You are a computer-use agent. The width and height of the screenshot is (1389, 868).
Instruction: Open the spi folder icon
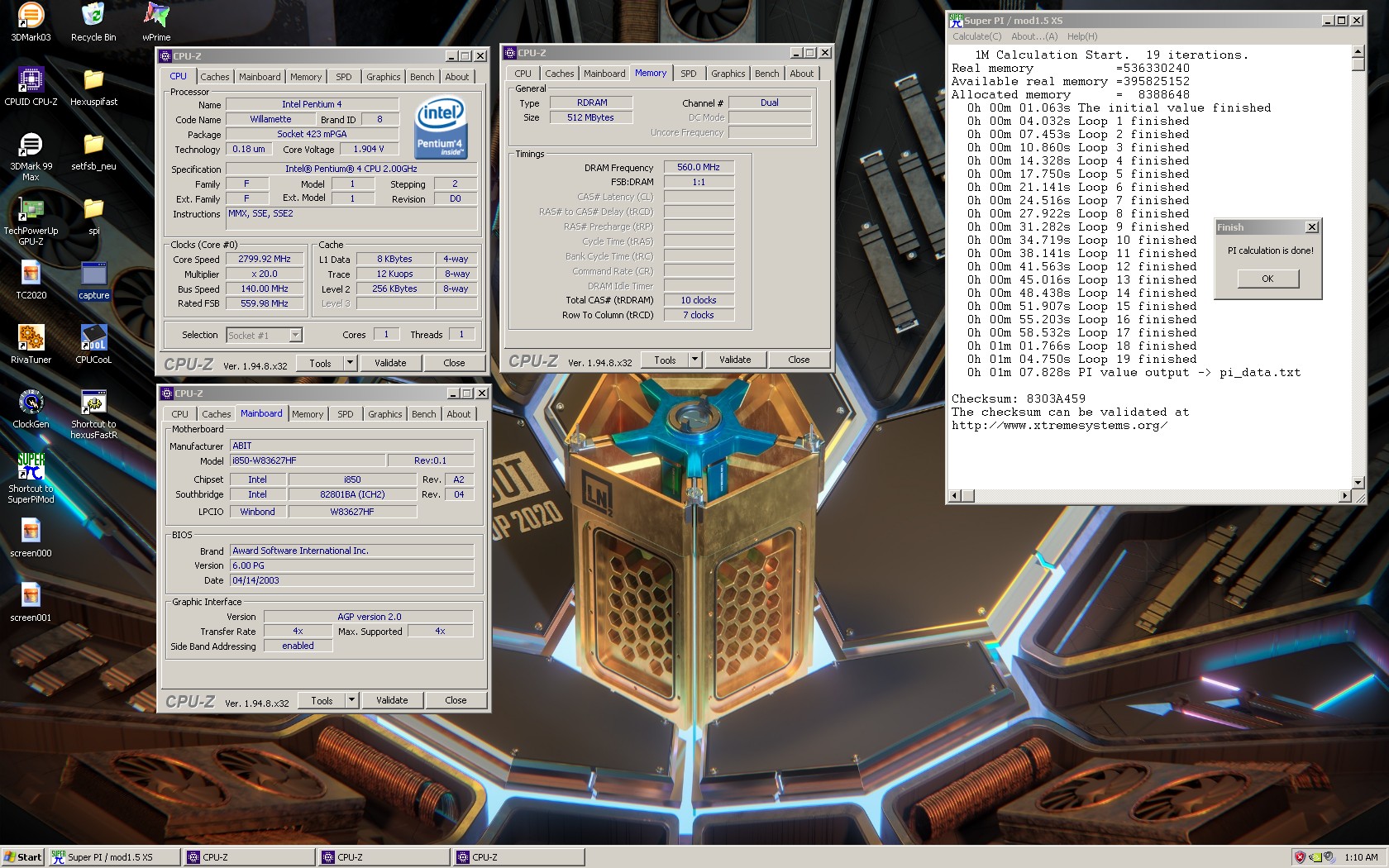click(93, 216)
